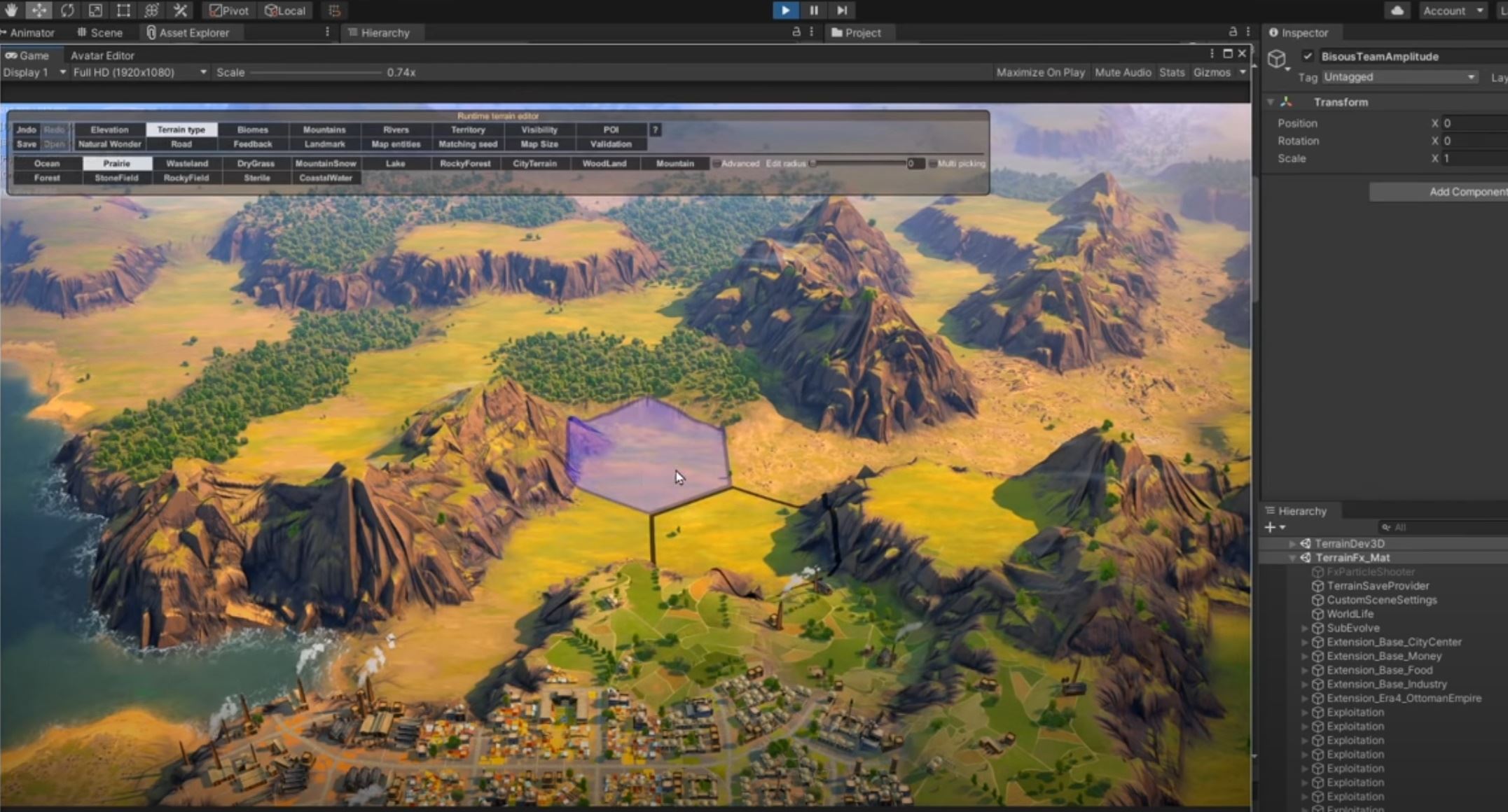Viewport: 1508px width, 812px height.
Task: Open the custom editor tools icon
Action: 180,10
